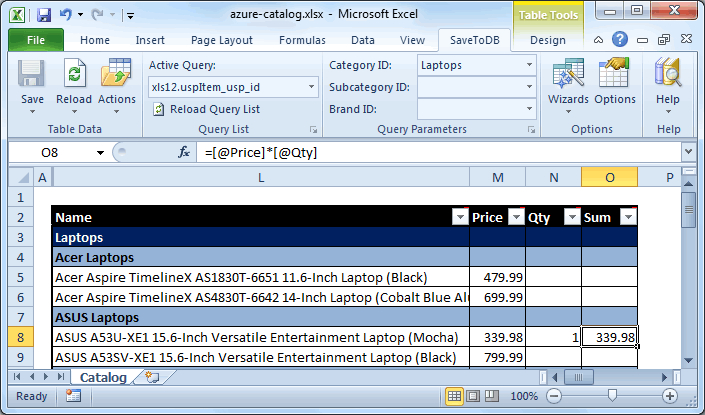Select column L header
Image resolution: width=705 pixels, height=415 pixels.
[x=261, y=178]
